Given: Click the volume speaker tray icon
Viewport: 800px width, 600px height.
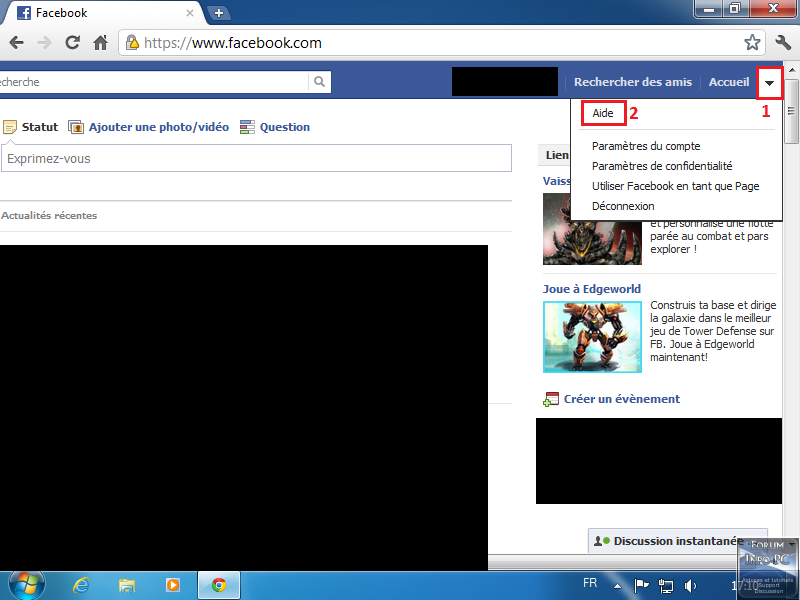Looking at the screenshot, I should (690, 585).
